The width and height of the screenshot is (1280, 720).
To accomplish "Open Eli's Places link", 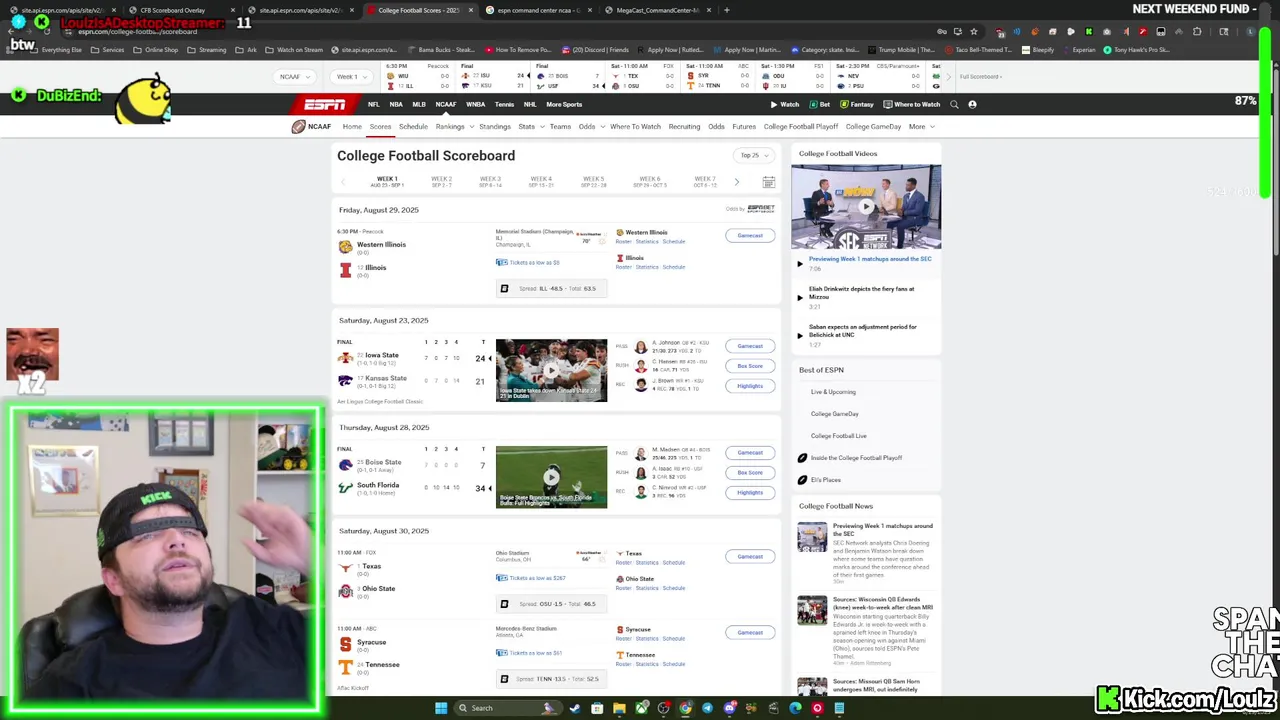I will point(826,480).
